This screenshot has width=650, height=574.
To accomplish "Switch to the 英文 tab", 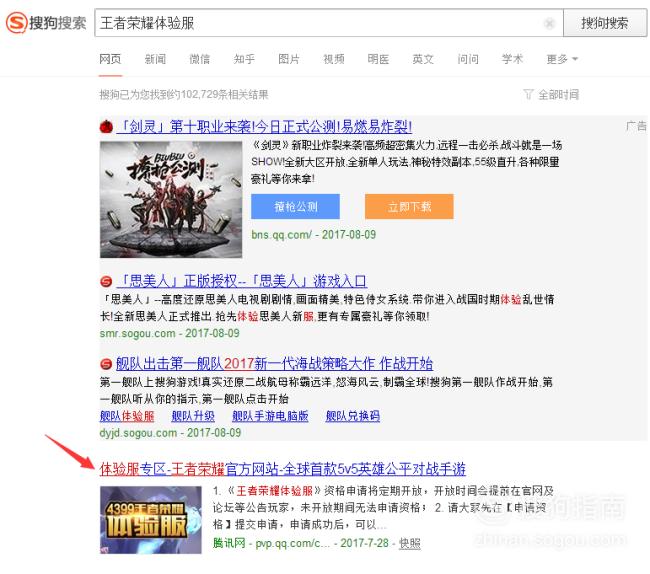I will 423,59.
